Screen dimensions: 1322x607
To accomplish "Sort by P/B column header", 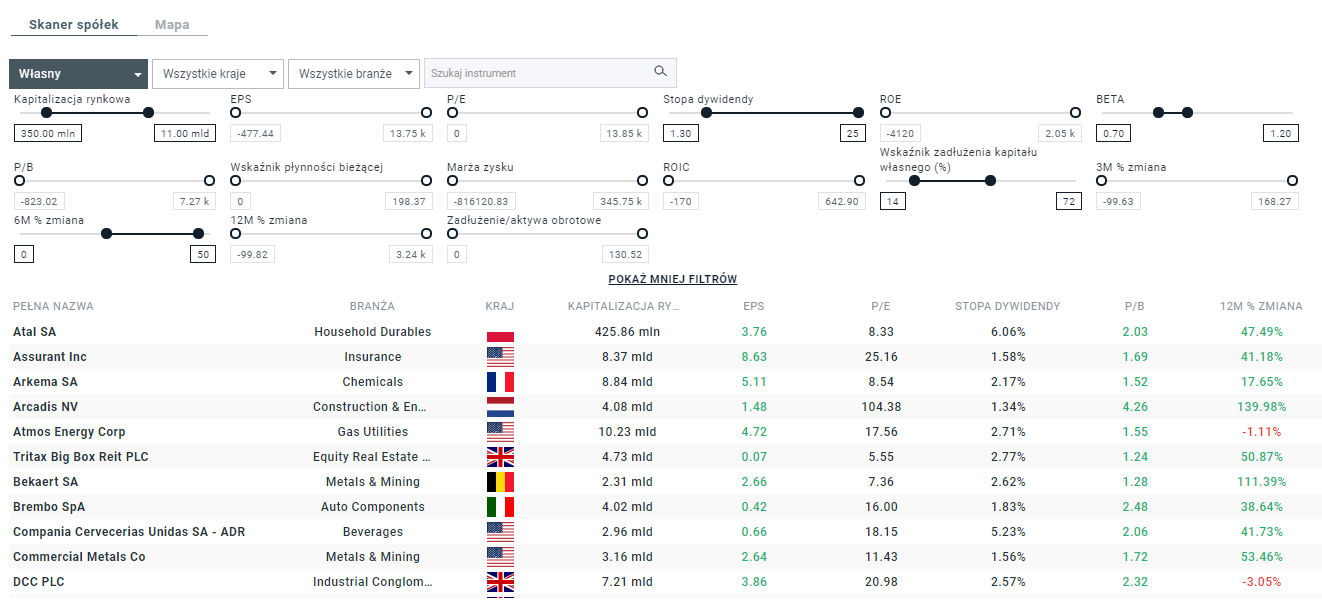I will (1135, 306).
